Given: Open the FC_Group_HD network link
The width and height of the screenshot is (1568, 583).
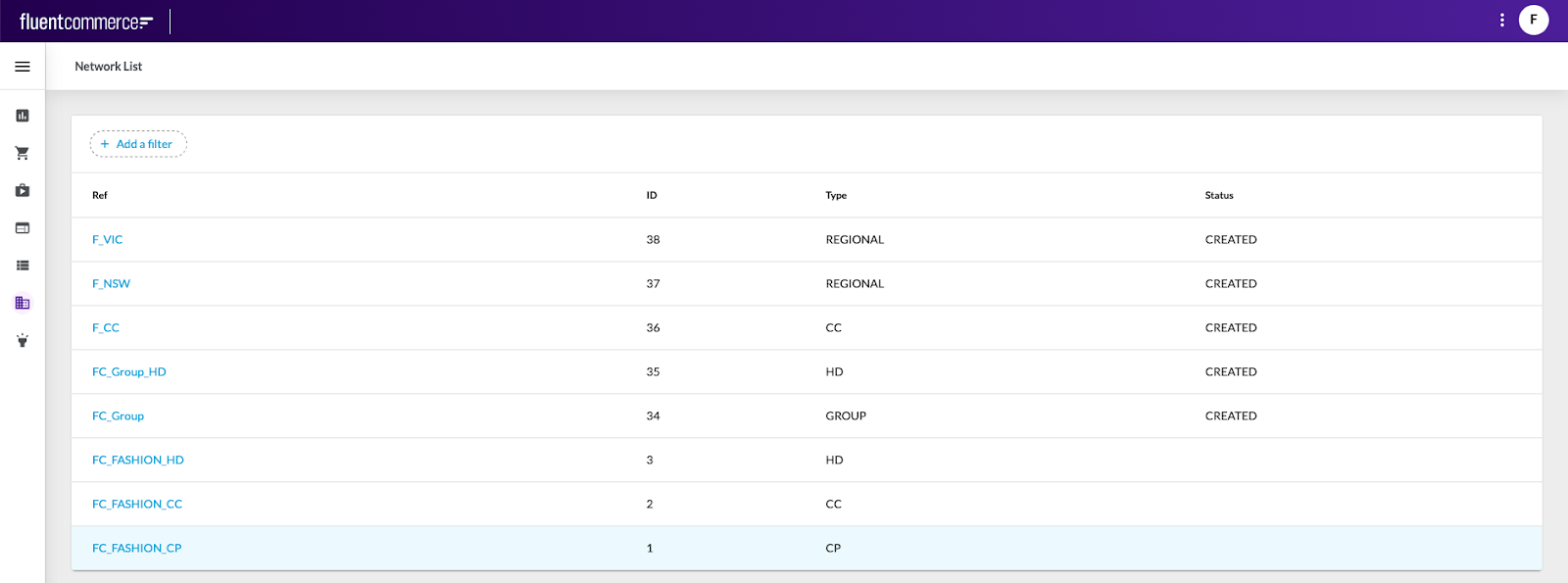Looking at the screenshot, I should pos(129,372).
